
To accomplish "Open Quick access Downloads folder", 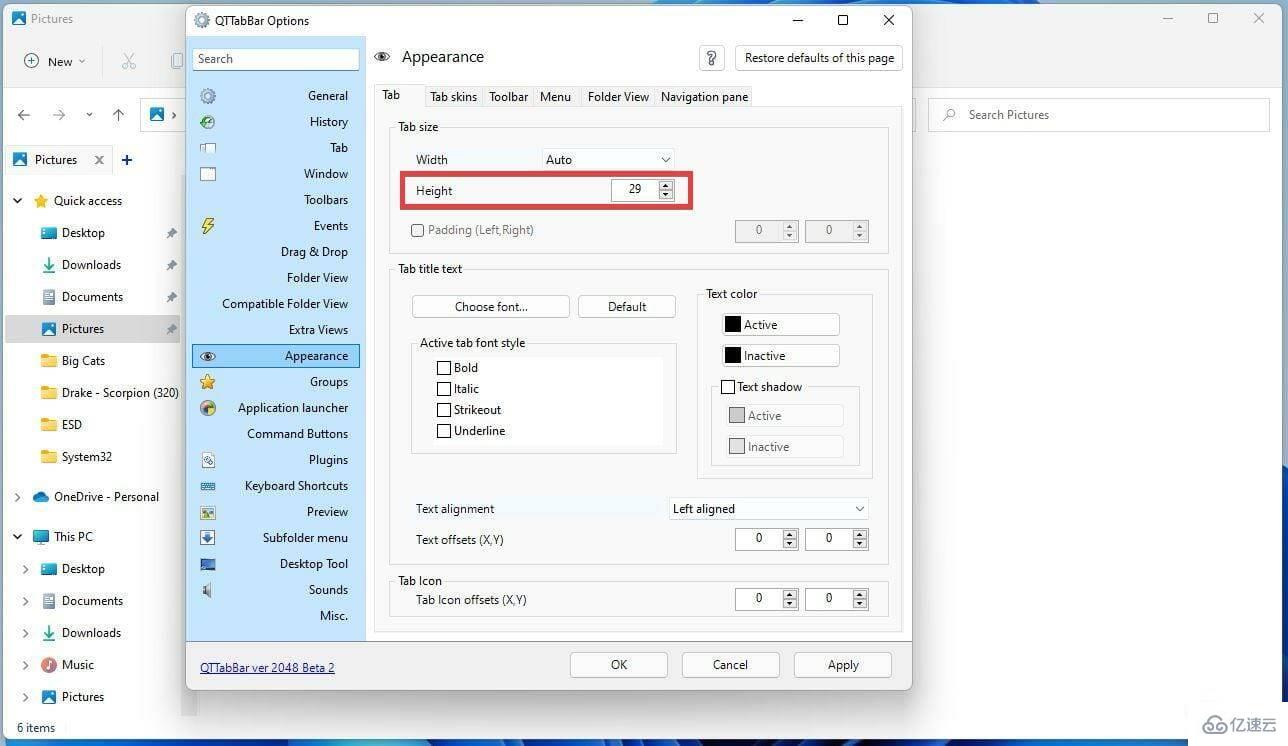I will pos(91,265).
